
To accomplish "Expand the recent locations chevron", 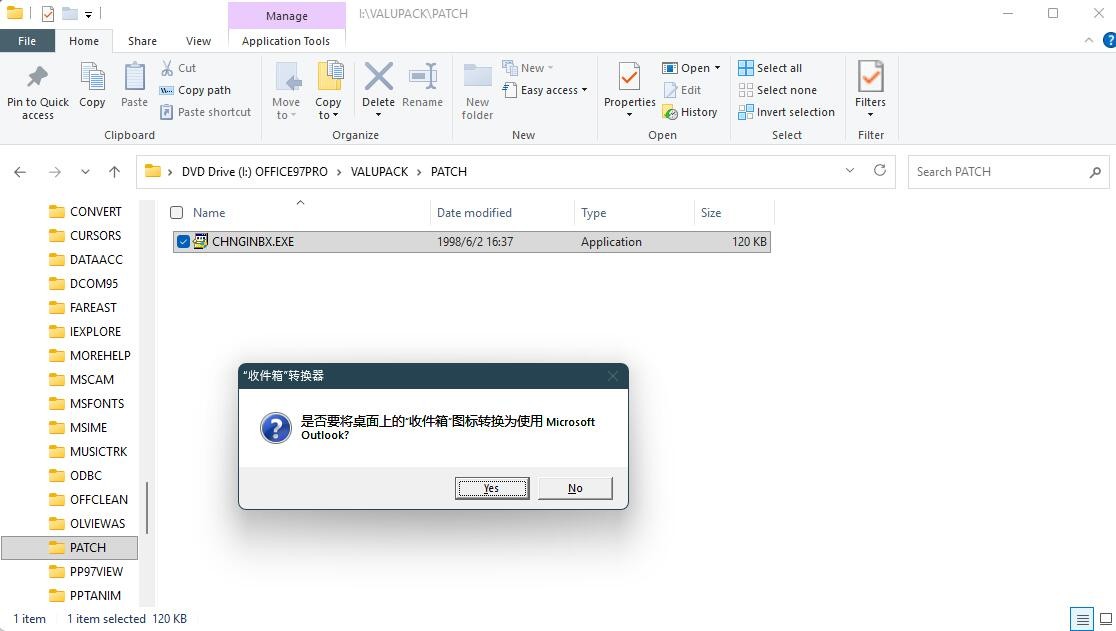I will tap(85, 172).
